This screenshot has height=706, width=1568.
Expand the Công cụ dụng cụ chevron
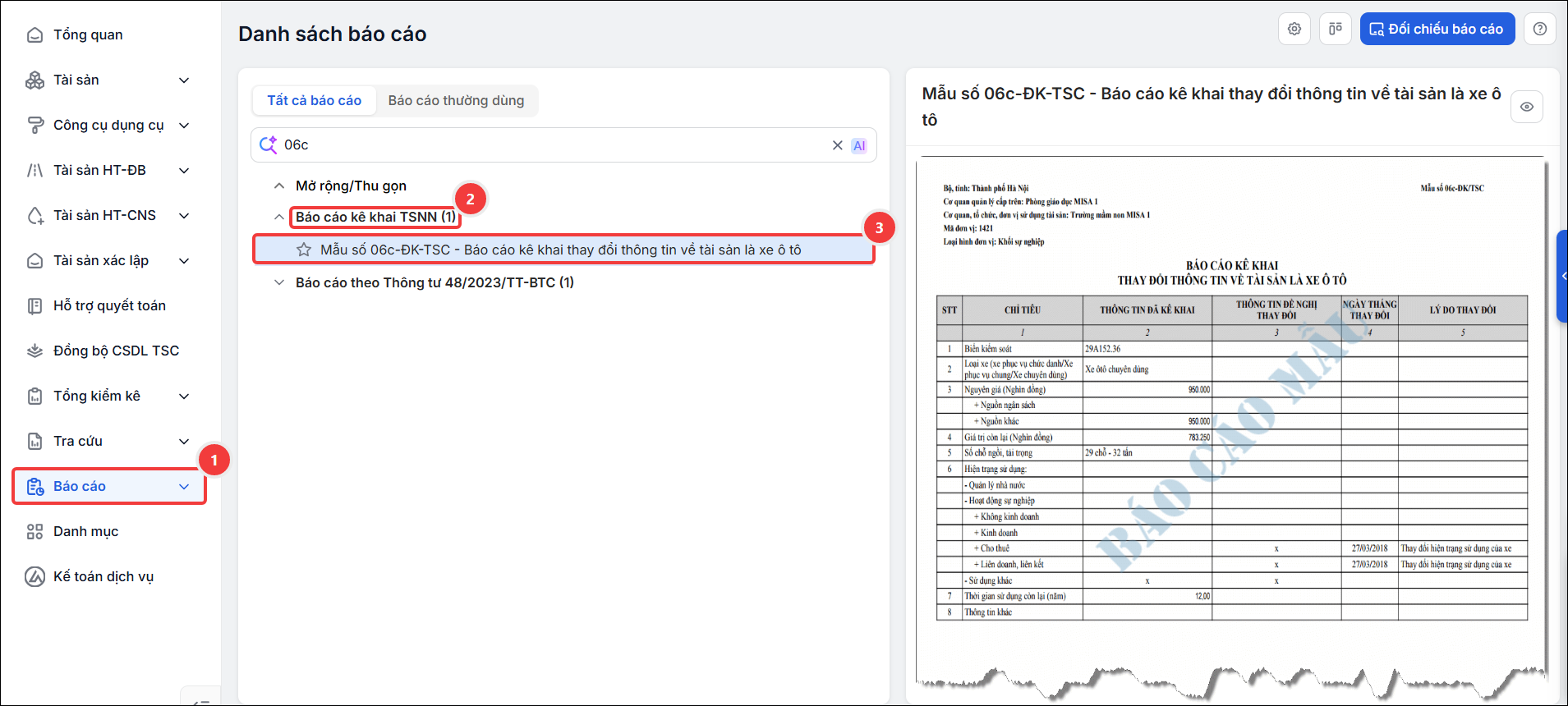coord(184,125)
